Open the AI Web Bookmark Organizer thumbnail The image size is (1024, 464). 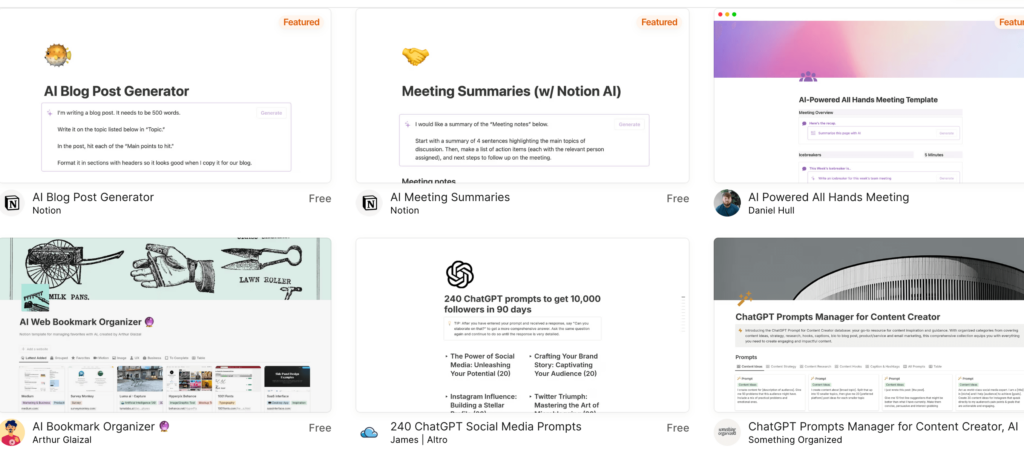click(165, 325)
